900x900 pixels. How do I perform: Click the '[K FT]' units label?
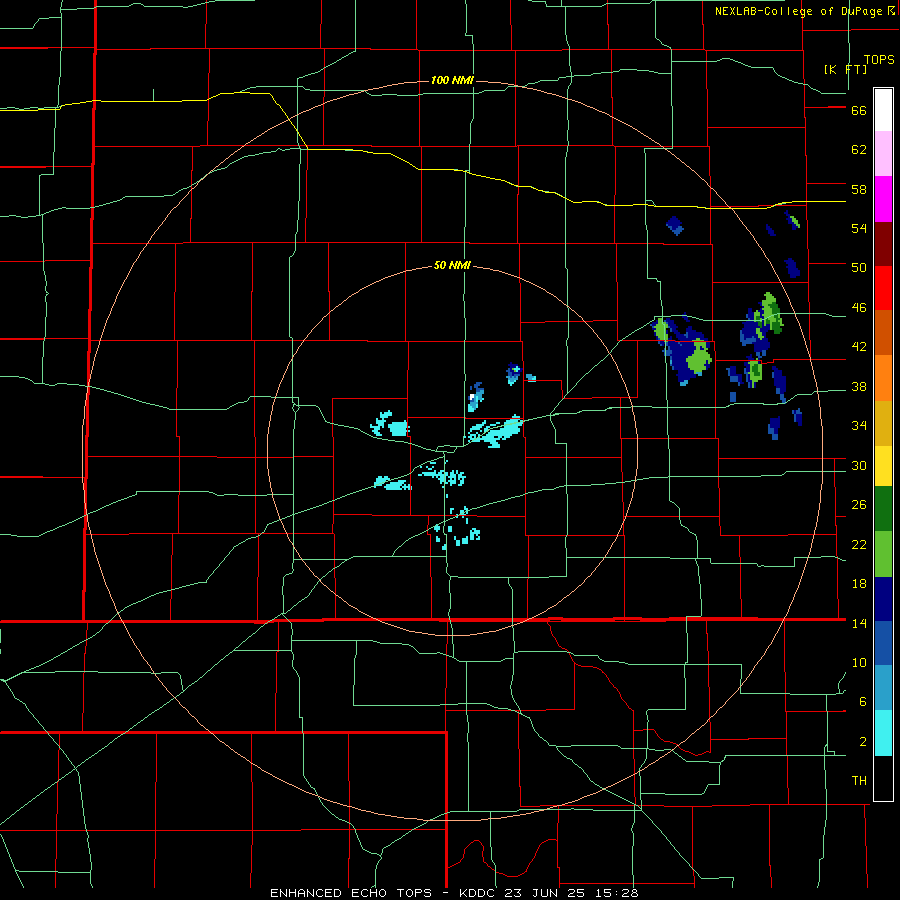[x=845, y=69]
